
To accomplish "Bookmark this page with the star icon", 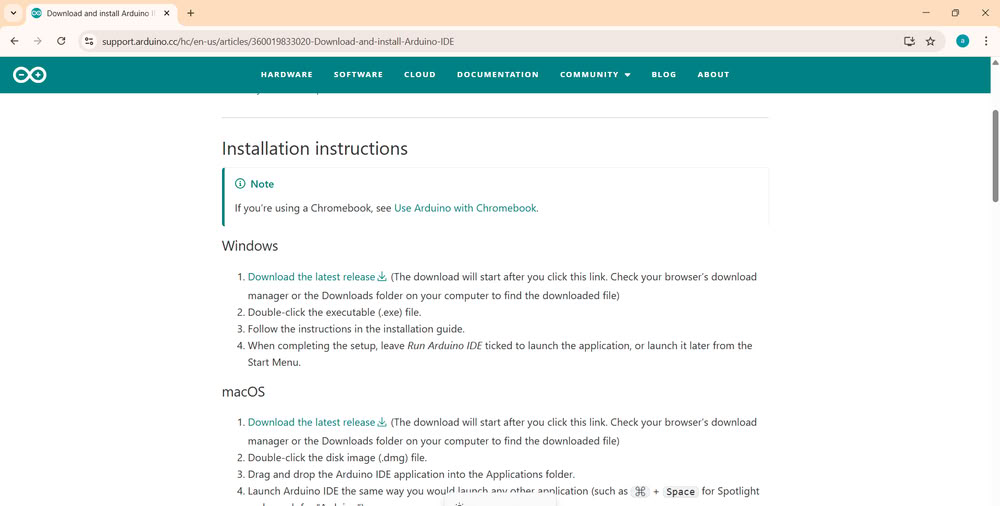I will coord(930,41).
